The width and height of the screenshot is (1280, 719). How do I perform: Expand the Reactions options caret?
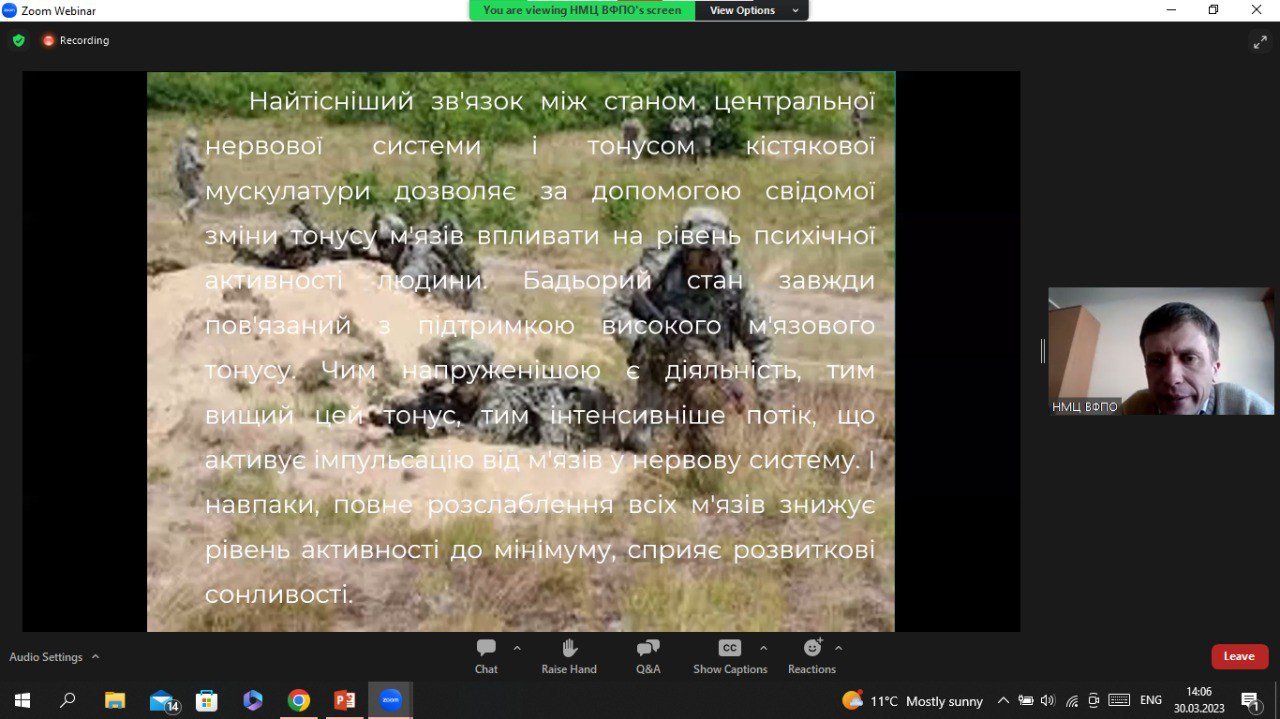coord(838,648)
